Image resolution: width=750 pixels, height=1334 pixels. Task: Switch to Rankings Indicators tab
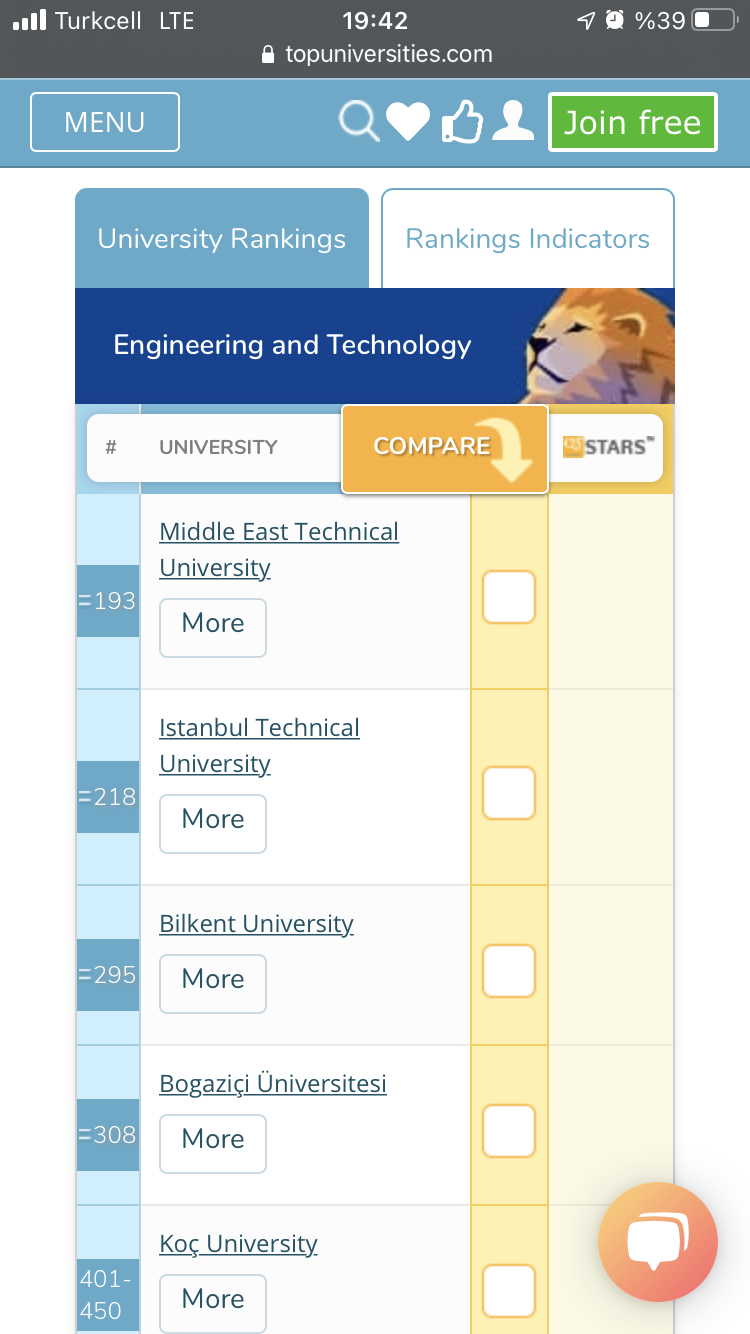tap(527, 239)
